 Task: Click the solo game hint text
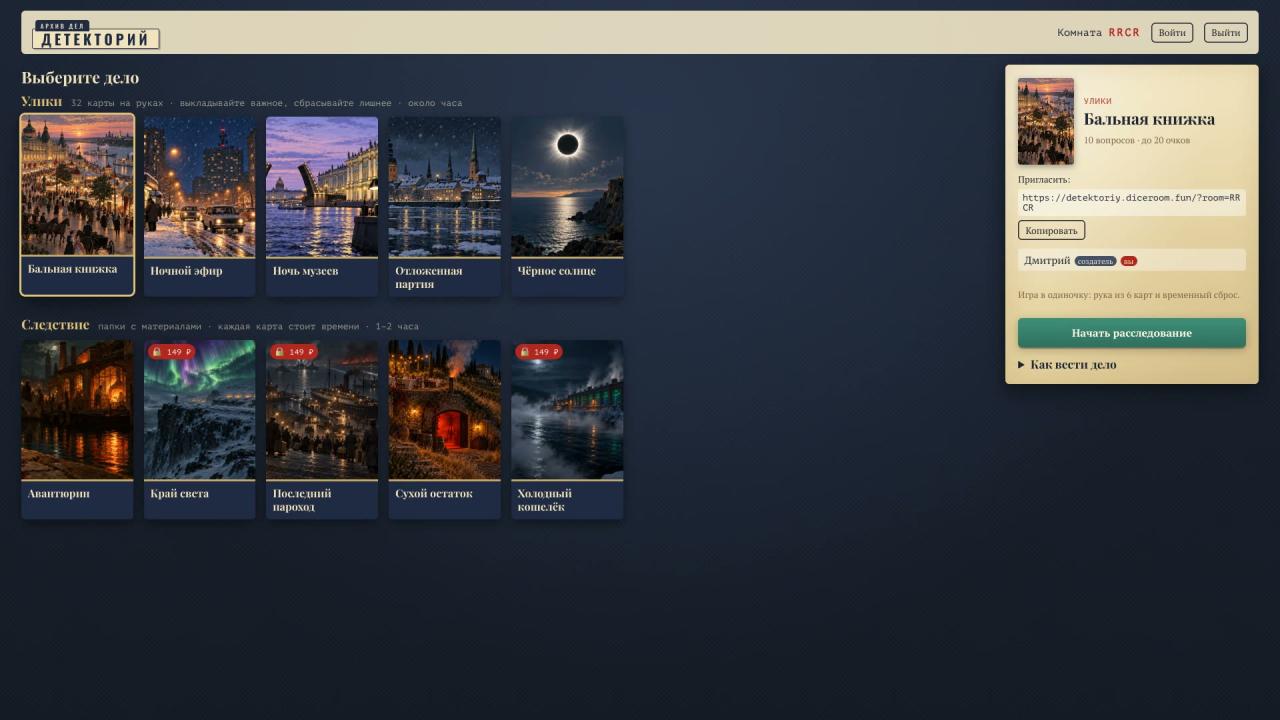tap(1129, 295)
